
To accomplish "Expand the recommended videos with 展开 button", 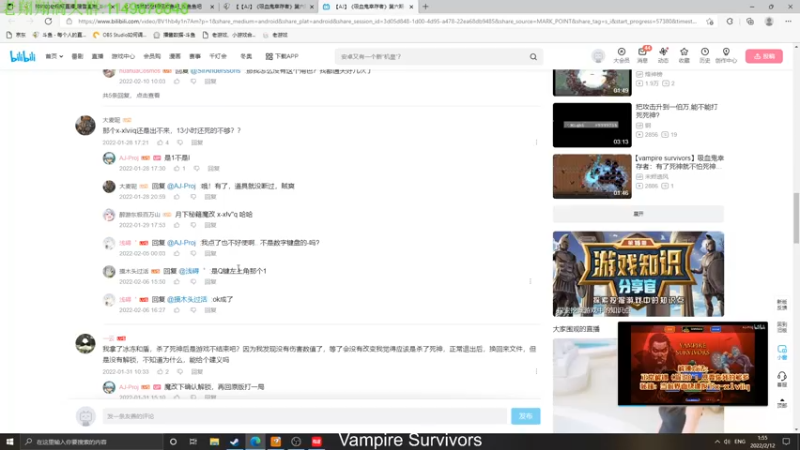I will (x=638, y=214).
